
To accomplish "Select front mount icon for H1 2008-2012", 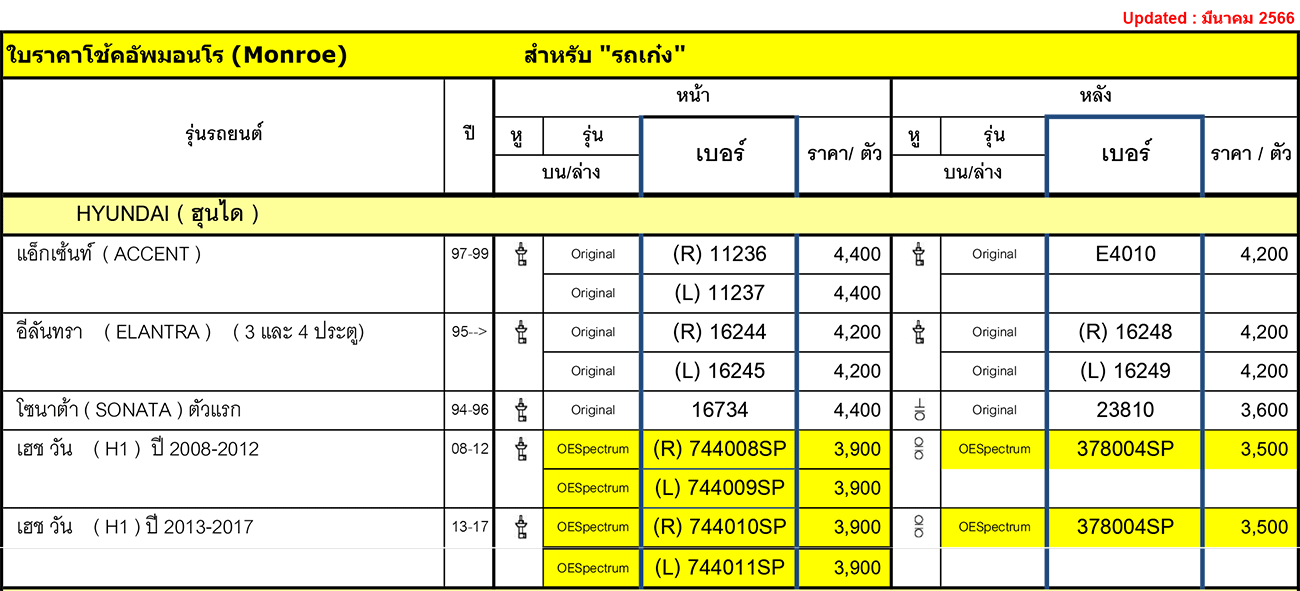I will (520, 449).
